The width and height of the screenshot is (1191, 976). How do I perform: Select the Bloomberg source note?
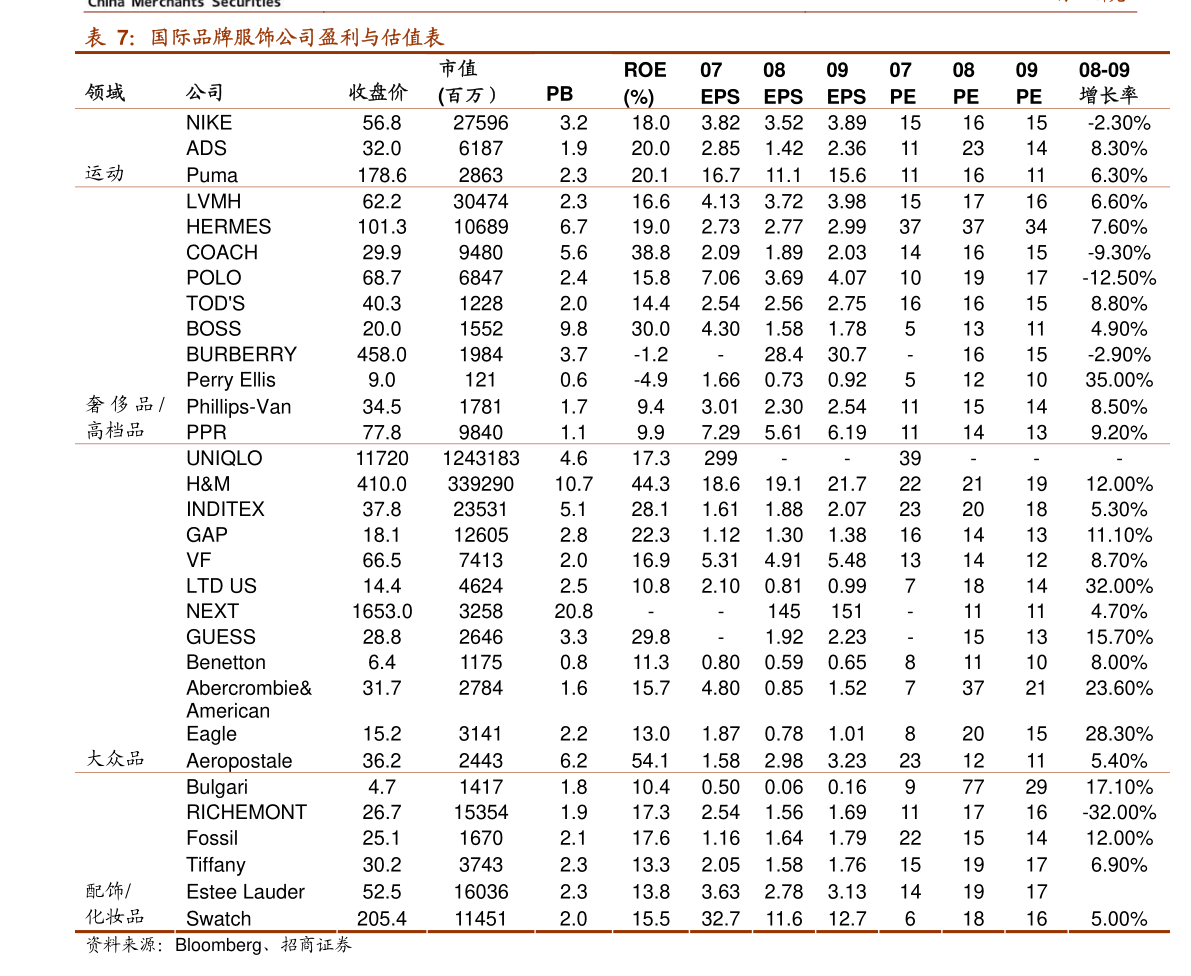click(219, 946)
